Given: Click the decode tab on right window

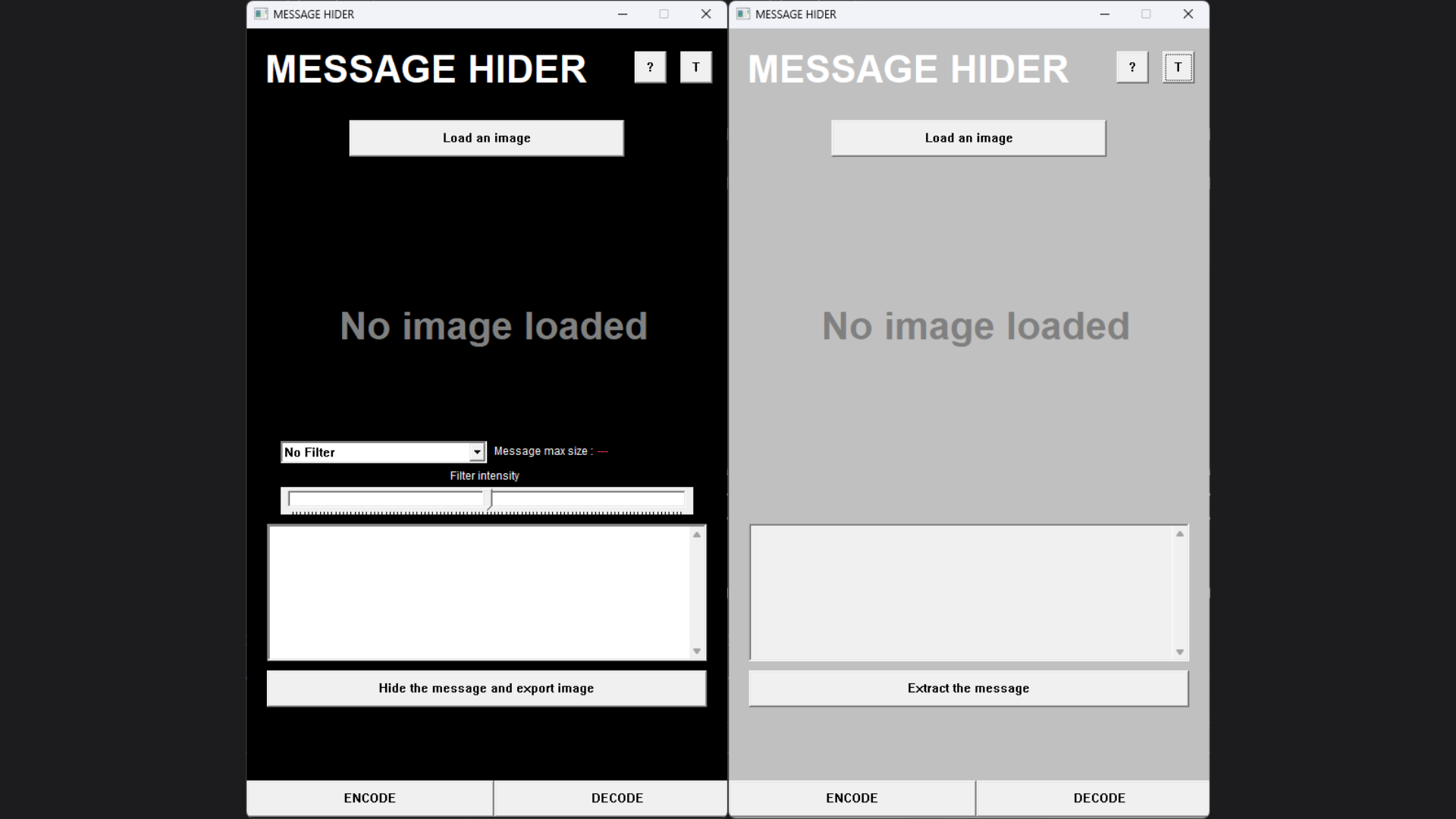Looking at the screenshot, I should coord(1099,798).
